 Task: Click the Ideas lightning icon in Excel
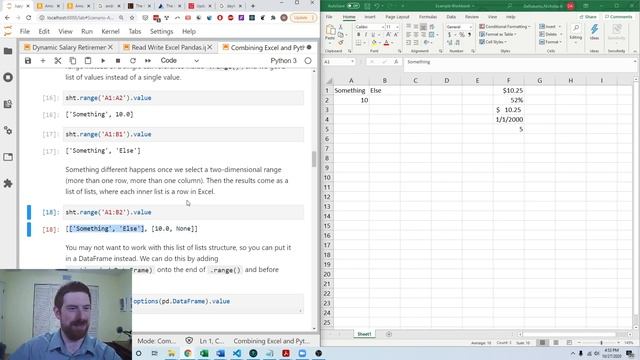[594, 31]
